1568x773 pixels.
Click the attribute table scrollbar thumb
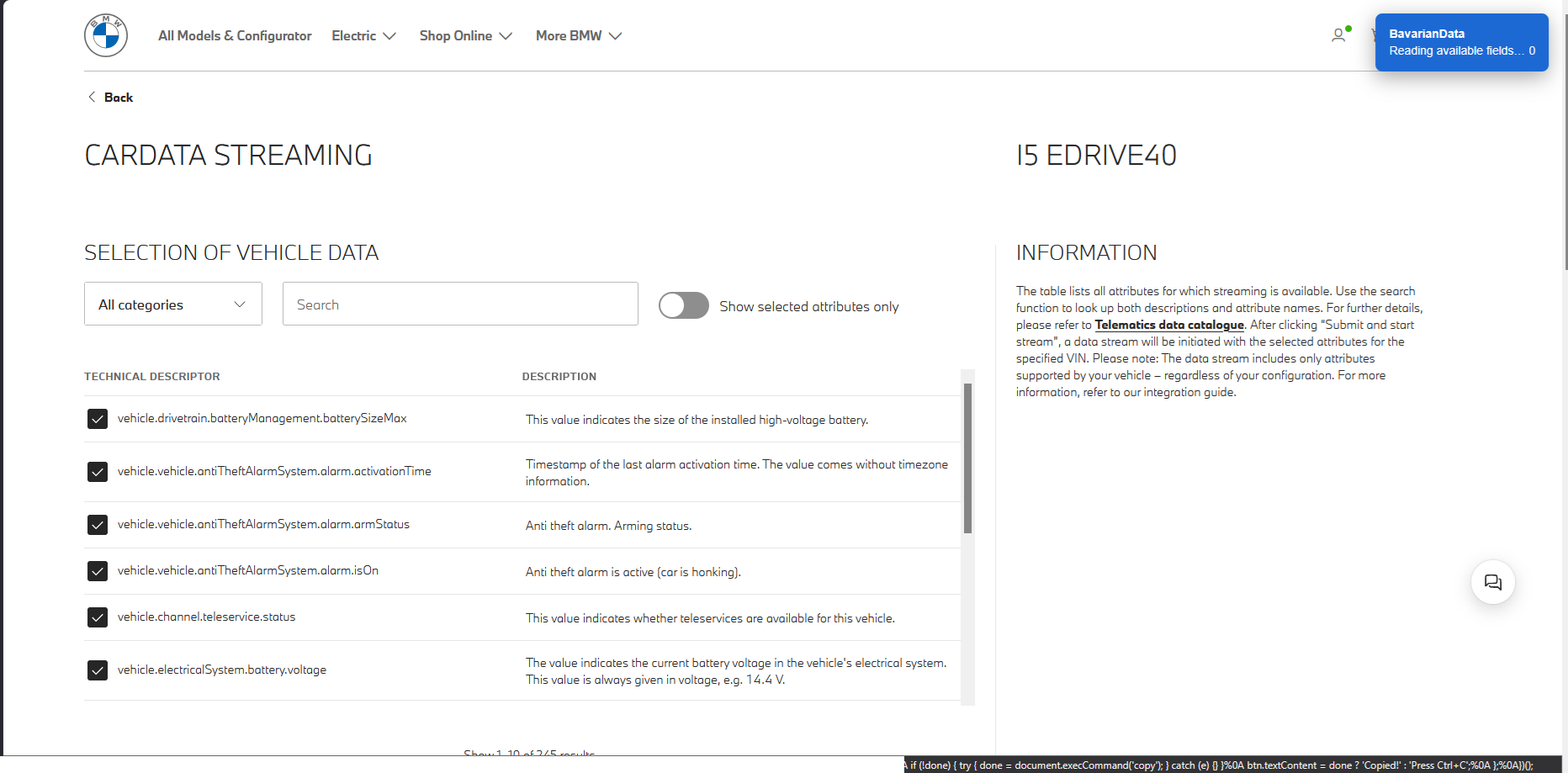[x=967, y=458]
